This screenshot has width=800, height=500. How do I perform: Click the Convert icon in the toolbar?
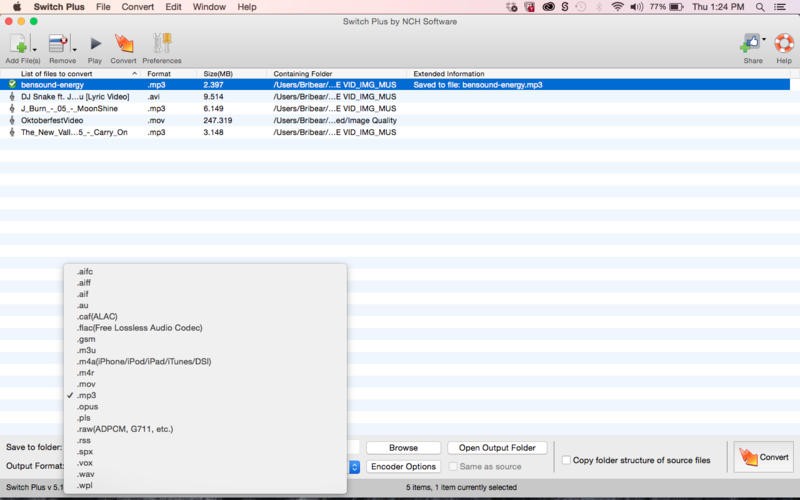(123, 44)
